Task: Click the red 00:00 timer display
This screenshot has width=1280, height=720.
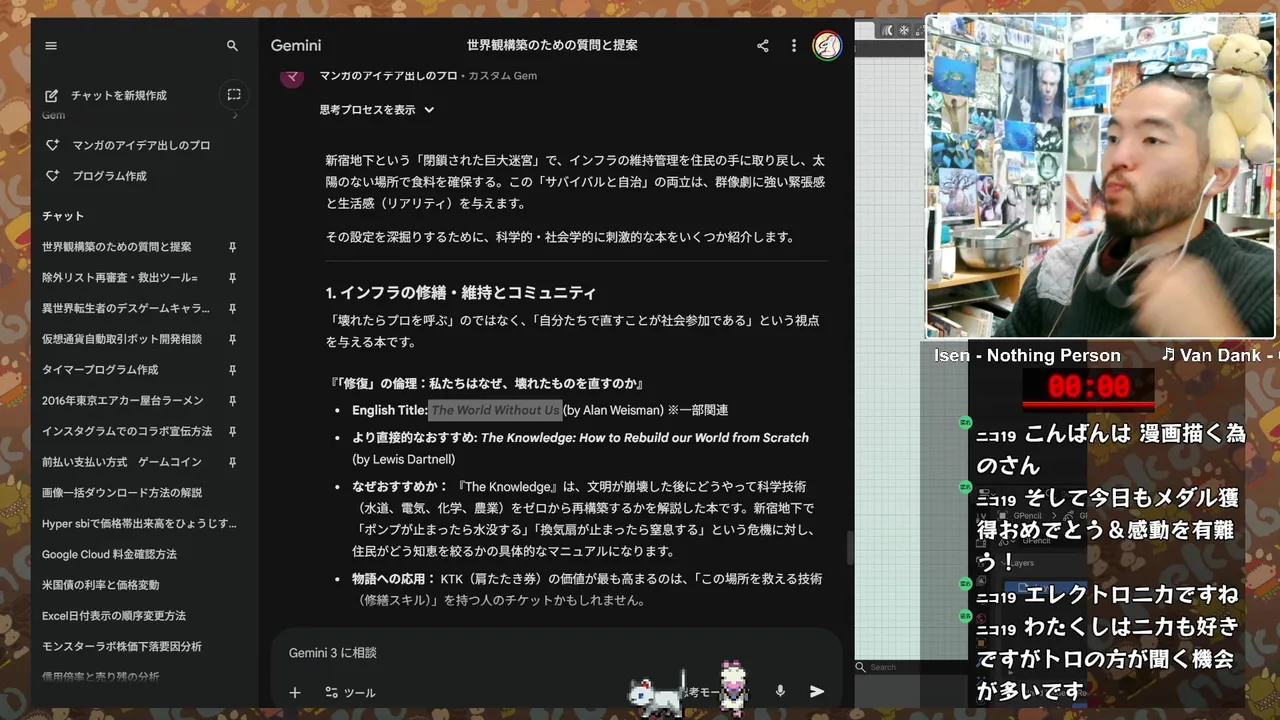Action: click(1088, 387)
